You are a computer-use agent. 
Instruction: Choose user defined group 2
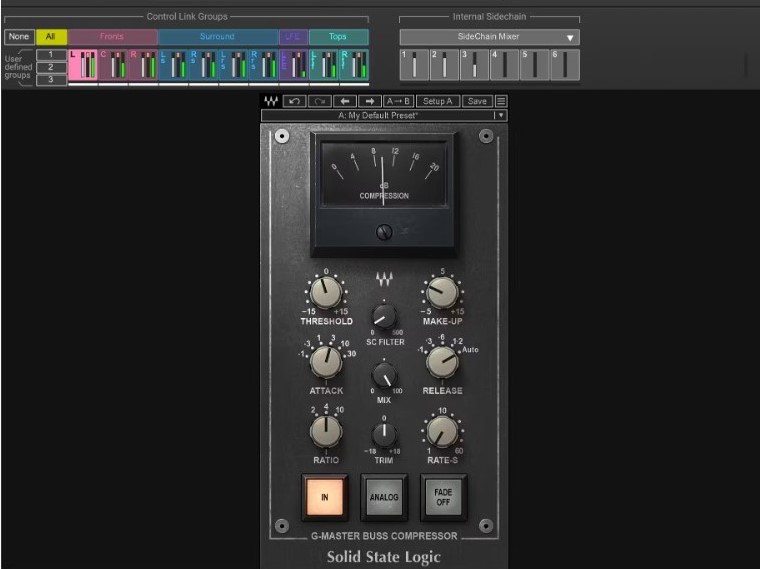pyautogui.click(x=51, y=67)
